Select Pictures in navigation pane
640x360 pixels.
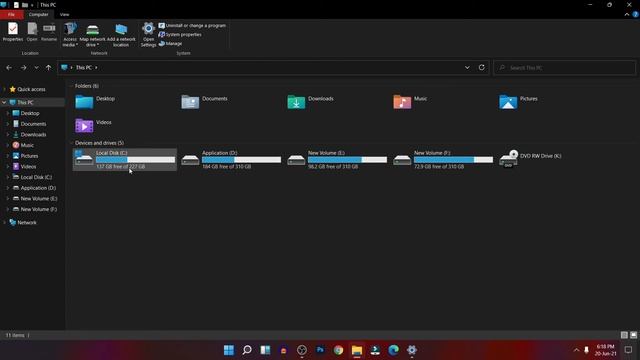pyautogui.click(x=29, y=156)
